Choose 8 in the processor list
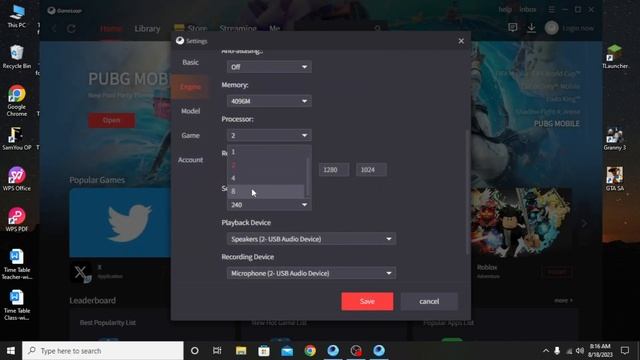The width and height of the screenshot is (640, 360). pyautogui.click(x=266, y=191)
